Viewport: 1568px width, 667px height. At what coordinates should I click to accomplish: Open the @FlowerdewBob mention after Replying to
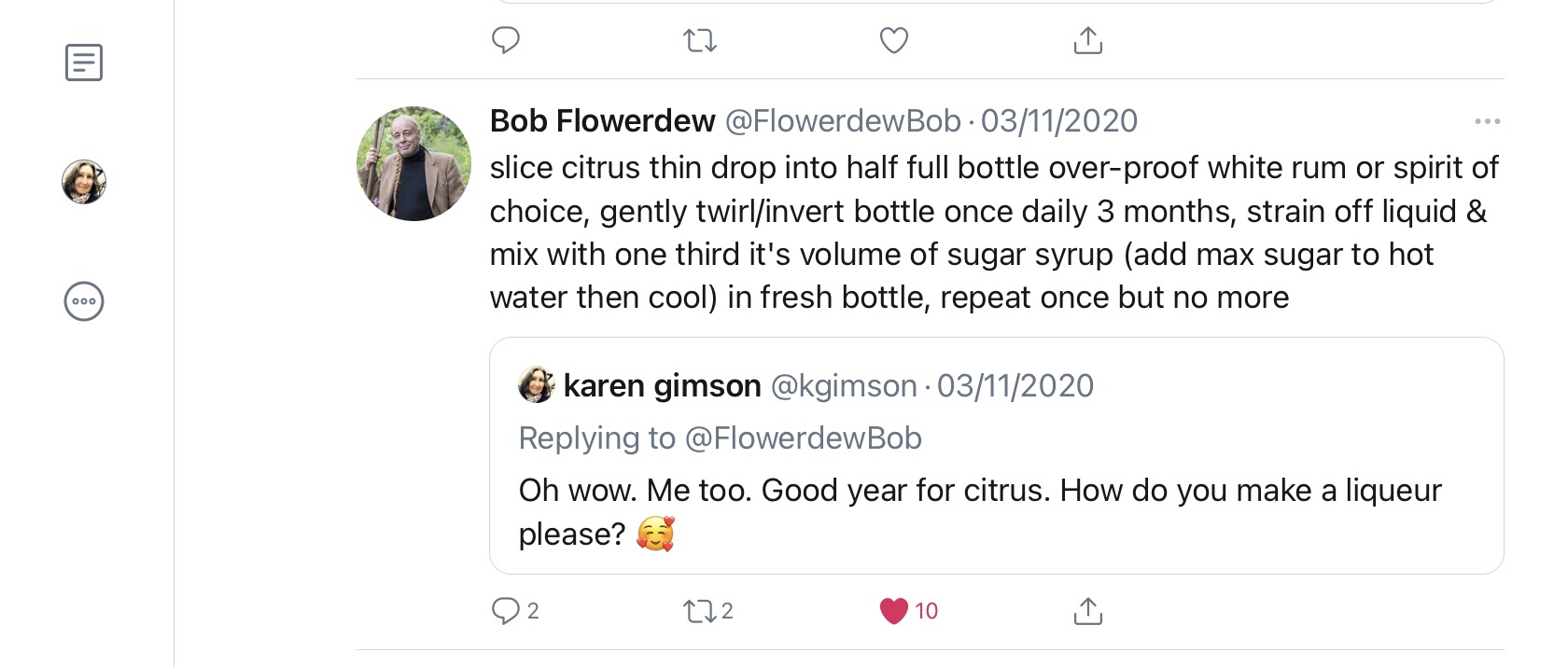(x=804, y=438)
